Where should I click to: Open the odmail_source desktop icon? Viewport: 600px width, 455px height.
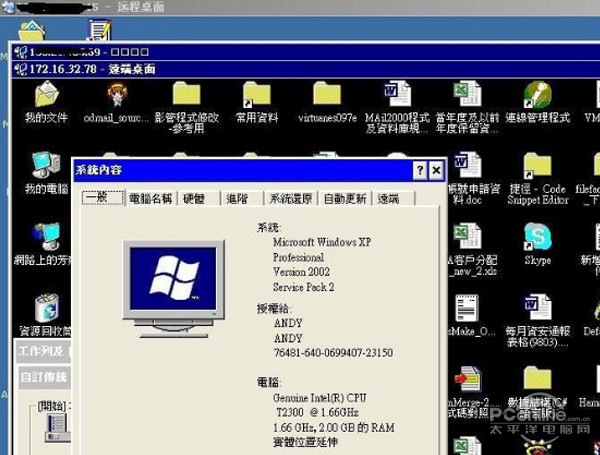tap(116, 96)
